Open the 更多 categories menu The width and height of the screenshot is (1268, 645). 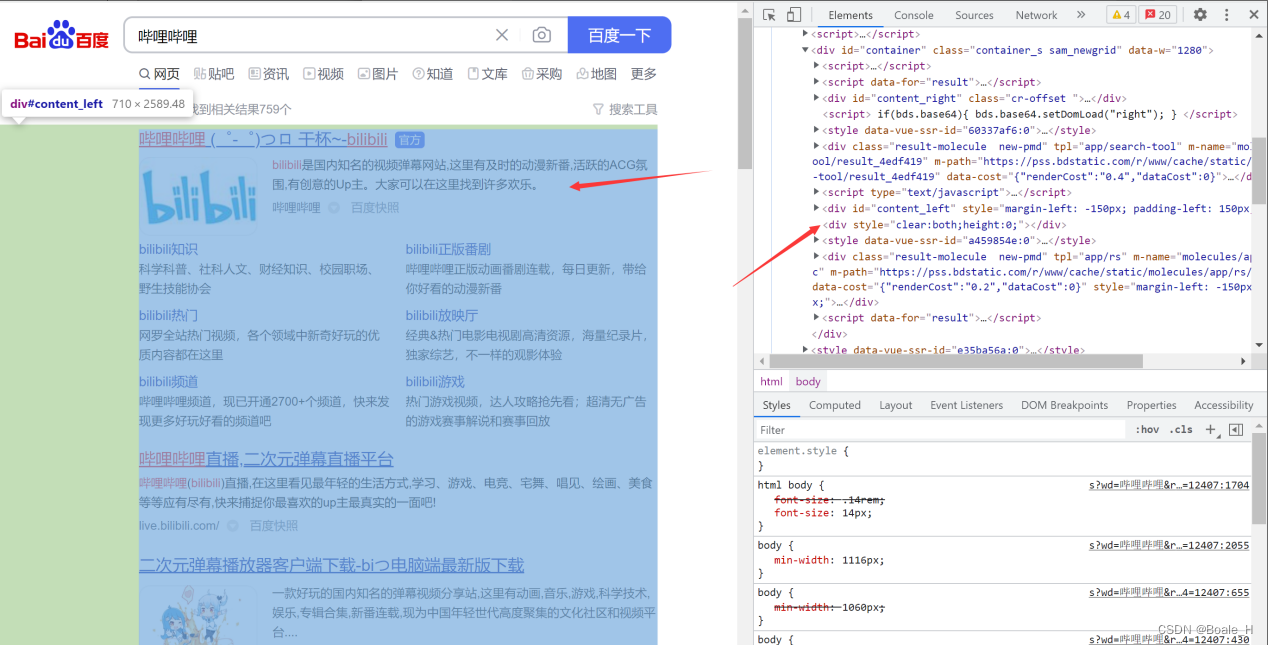tap(644, 74)
